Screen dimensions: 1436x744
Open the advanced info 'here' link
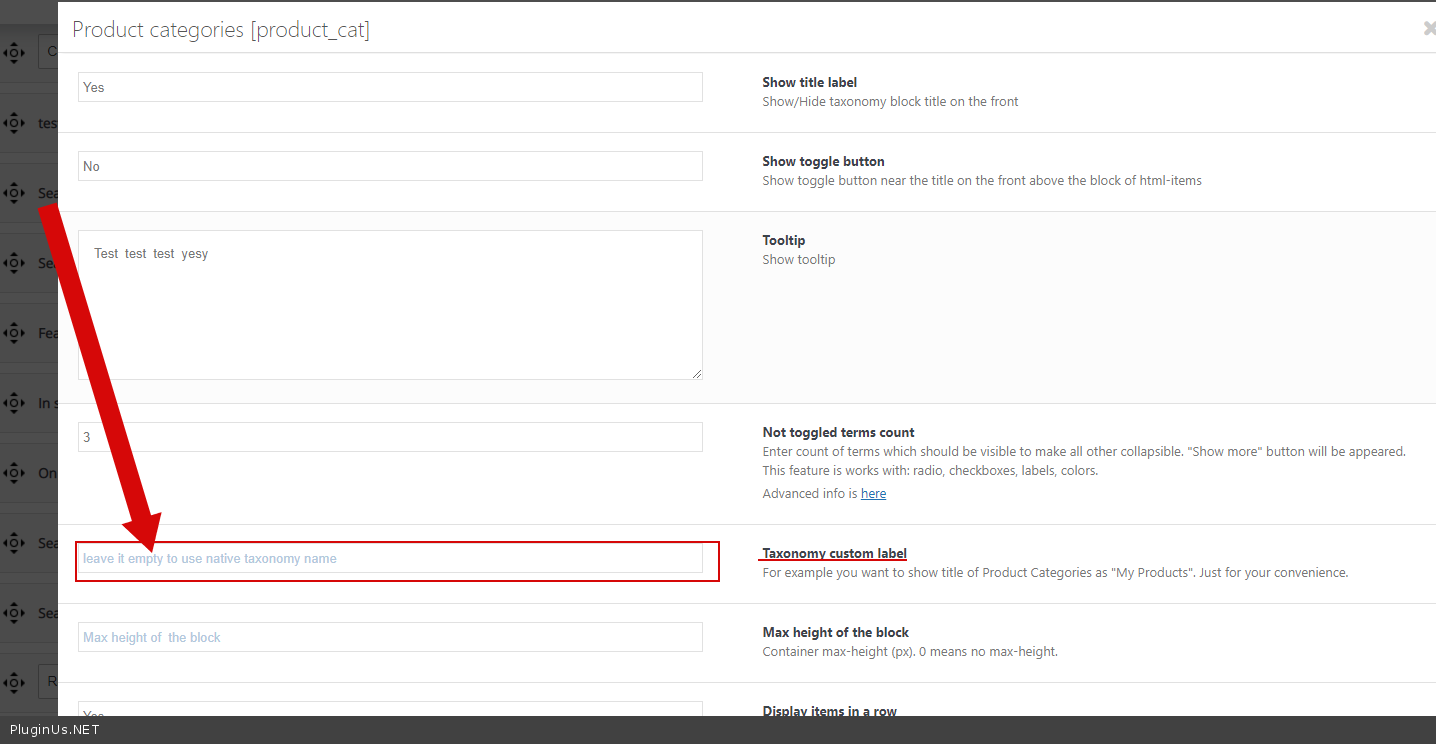coord(873,493)
